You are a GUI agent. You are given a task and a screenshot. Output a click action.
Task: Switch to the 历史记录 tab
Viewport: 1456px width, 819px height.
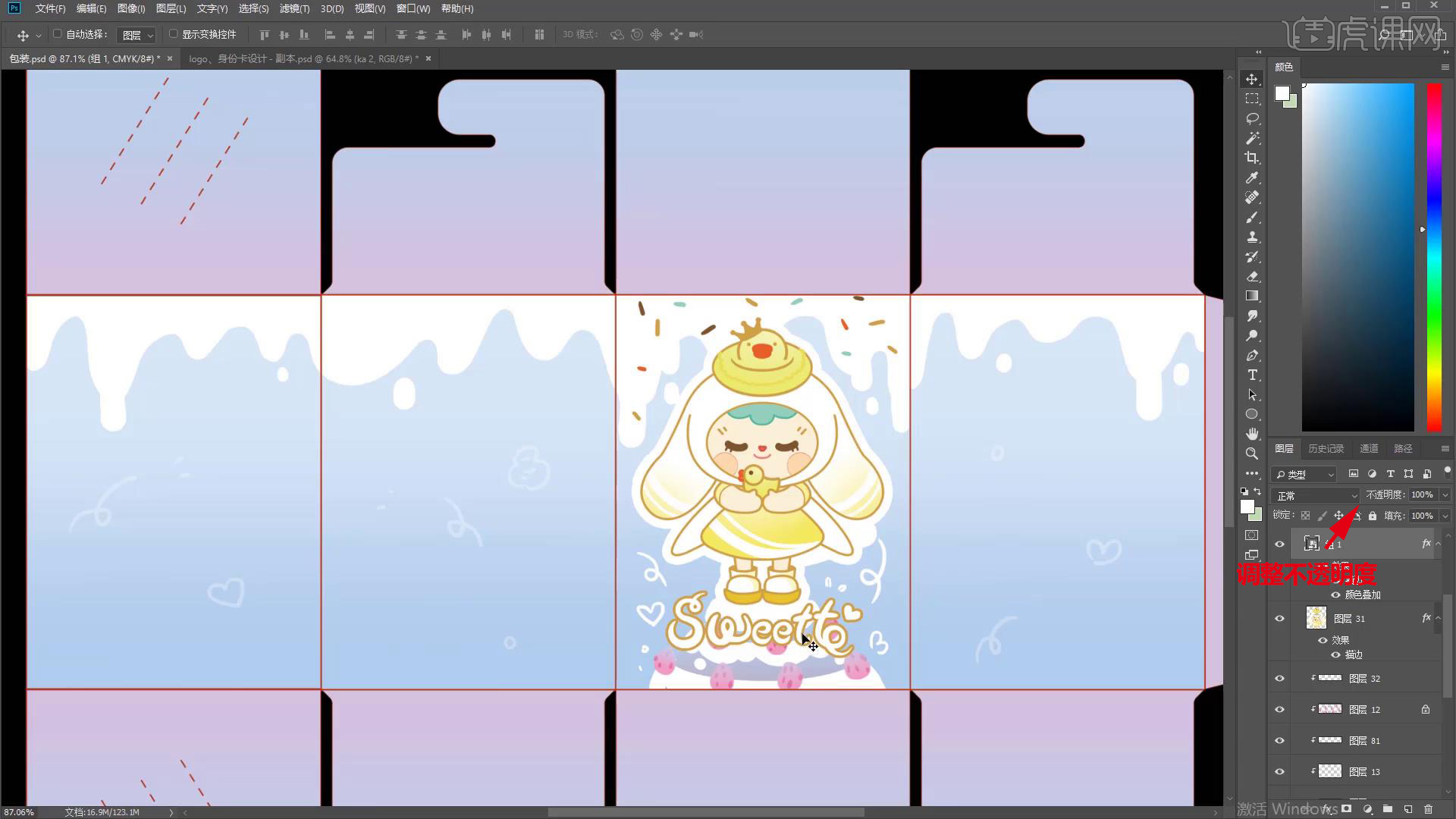(1326, 449)
